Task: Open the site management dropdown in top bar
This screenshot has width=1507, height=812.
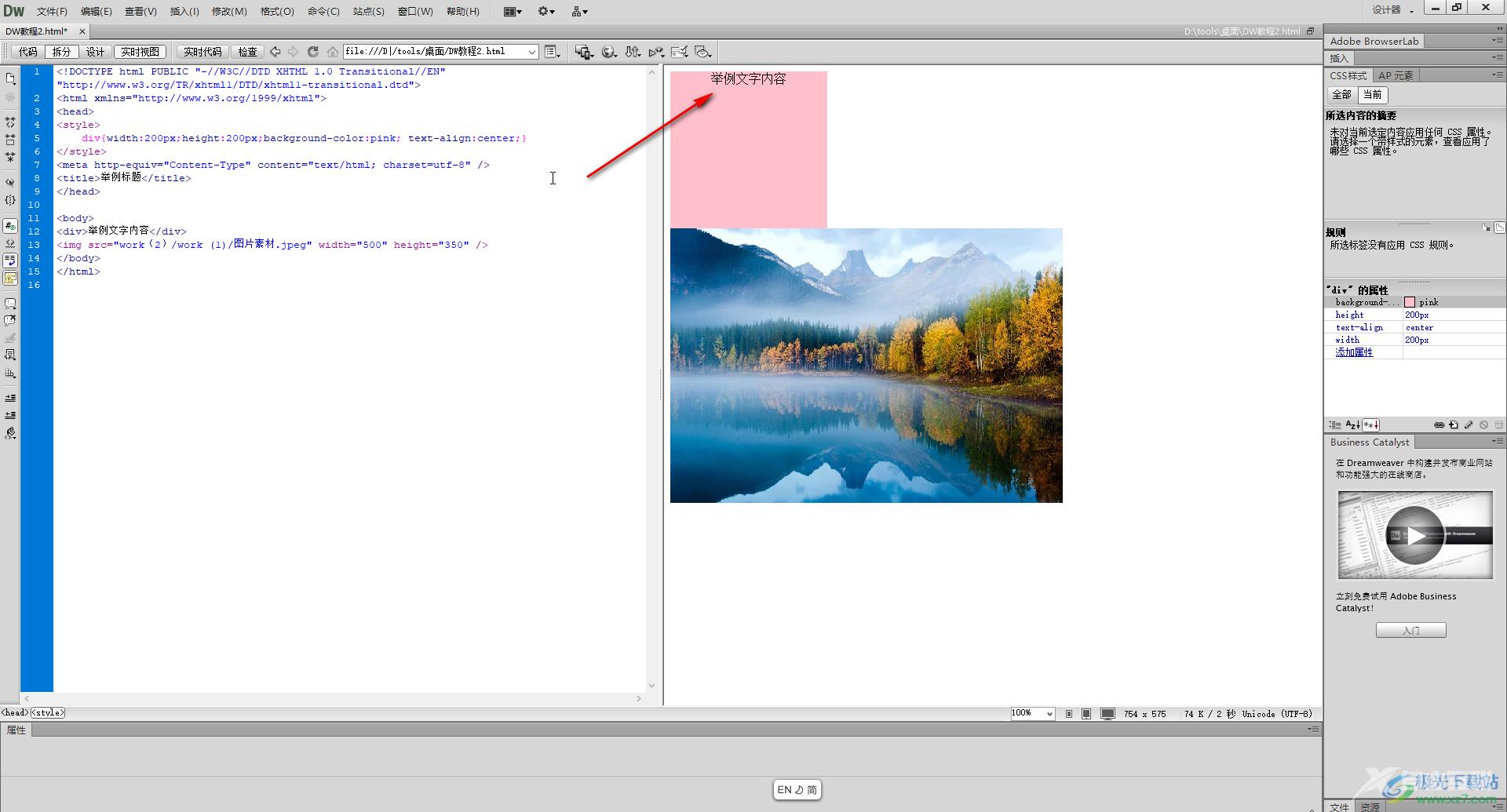Action: pos(580,11)
